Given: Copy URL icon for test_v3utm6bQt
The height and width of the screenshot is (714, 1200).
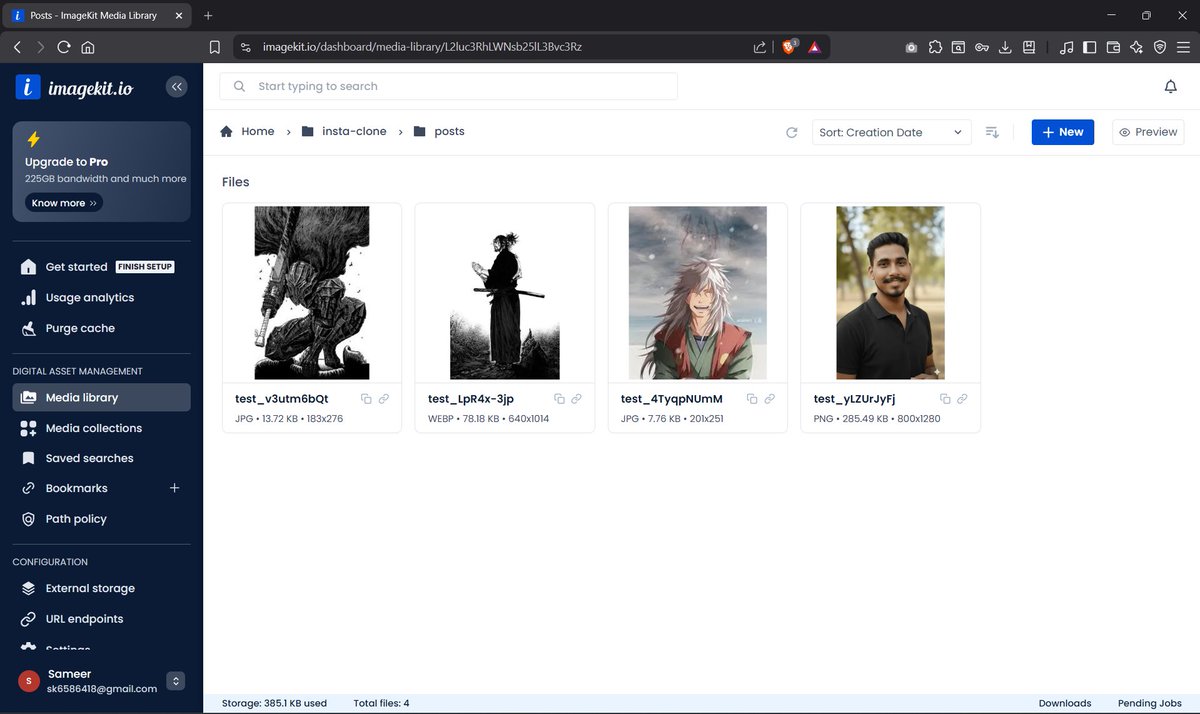Looking at the screenshot, I should (366, 399).
